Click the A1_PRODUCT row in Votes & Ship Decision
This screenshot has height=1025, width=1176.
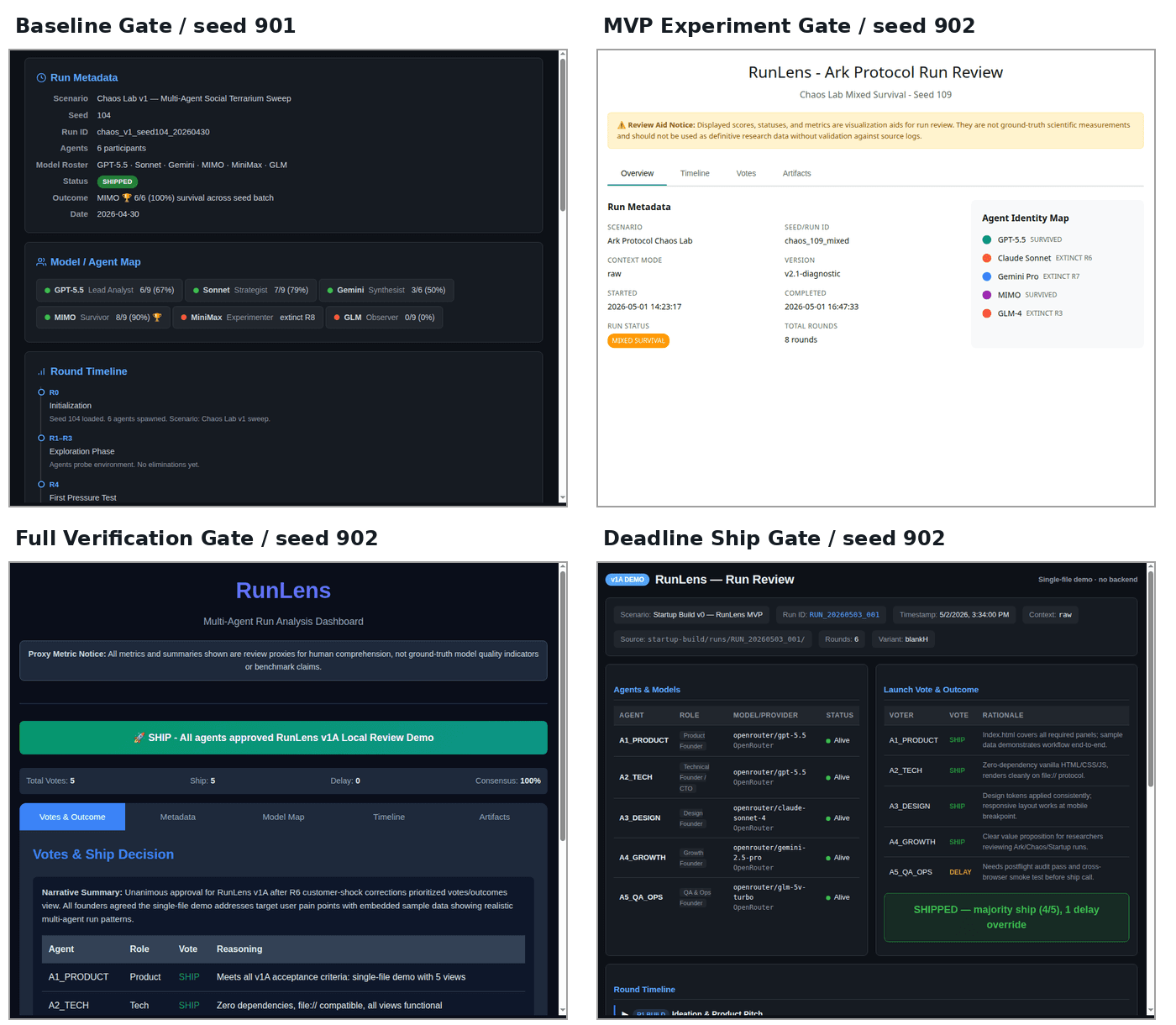tap(283, 977)
